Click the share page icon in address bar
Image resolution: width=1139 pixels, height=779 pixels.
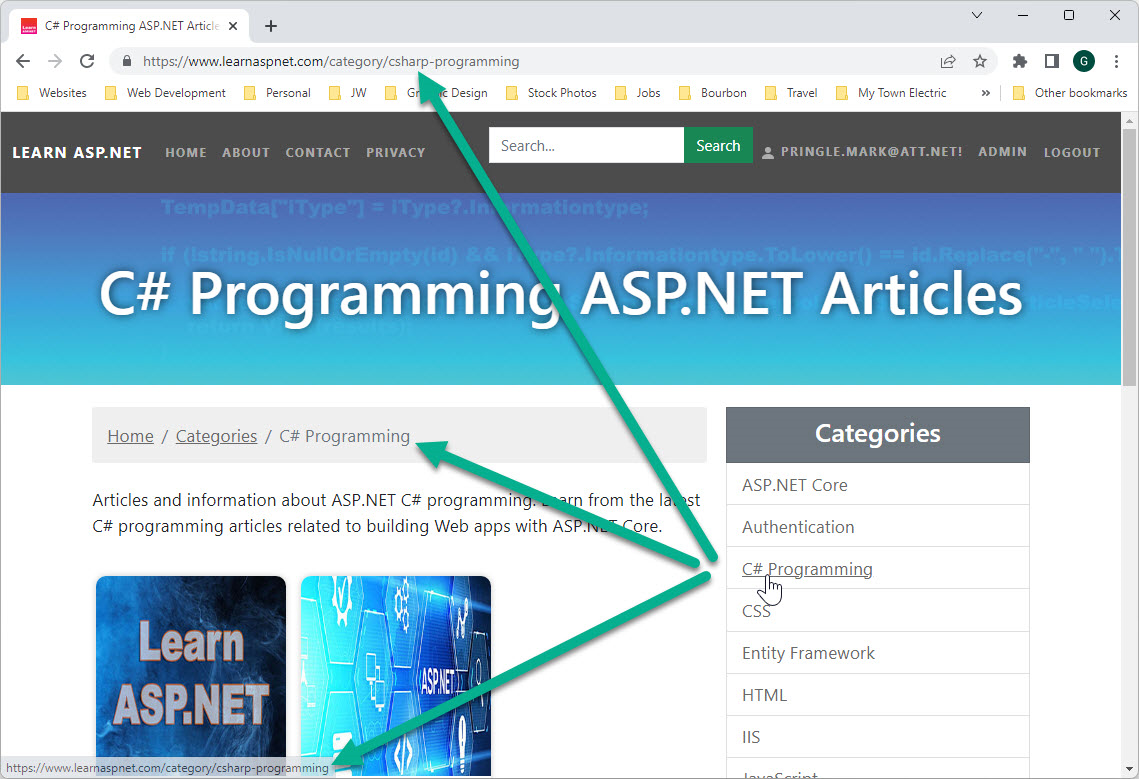948,61
